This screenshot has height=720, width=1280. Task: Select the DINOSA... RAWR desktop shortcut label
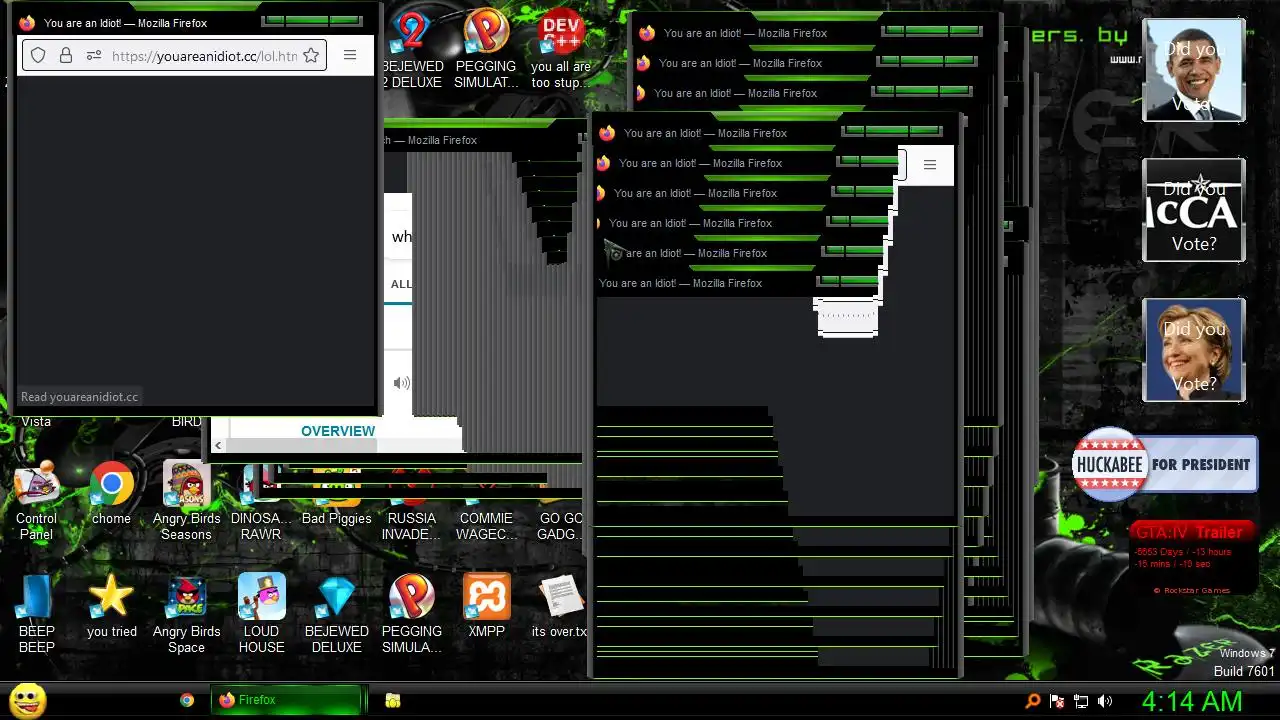261,526
